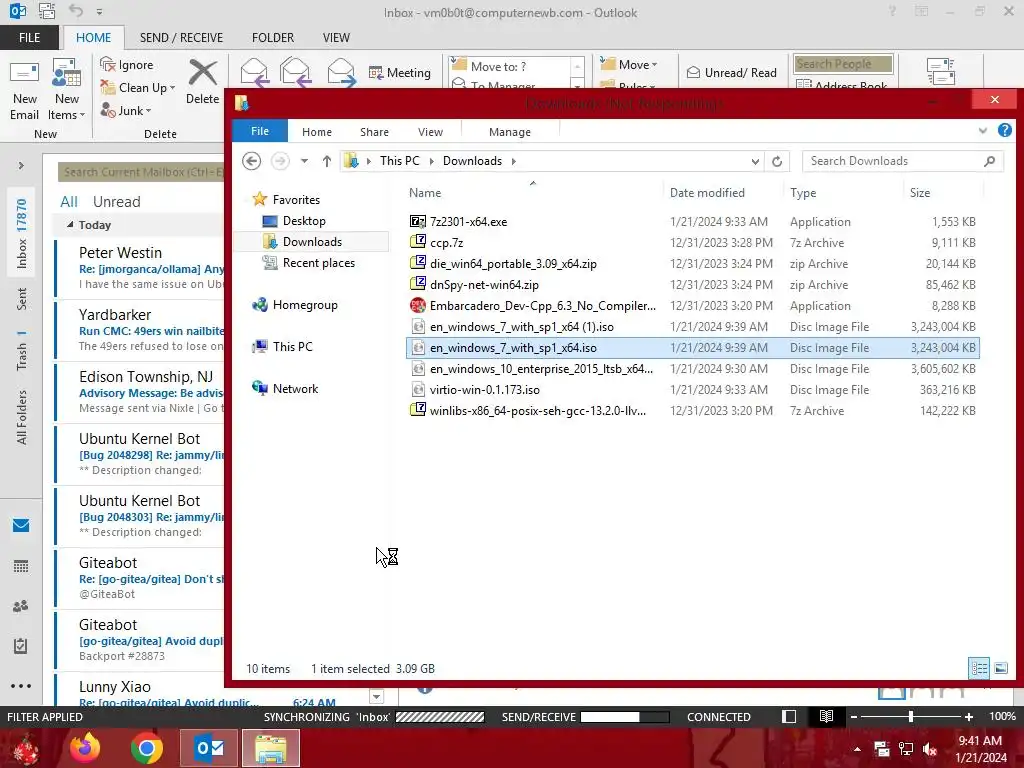
Task: Launch Firefox from taskbar
Action: pyautogui.click(x=85, y=748)
